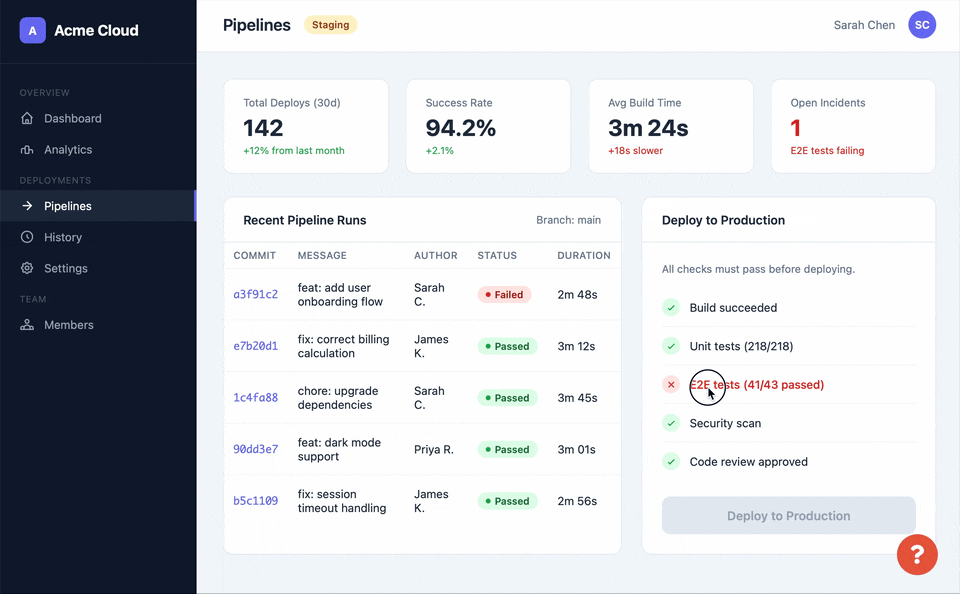Open the Open Incidents stat card
This screenshot has height=594, width=960.
point(853,126)
